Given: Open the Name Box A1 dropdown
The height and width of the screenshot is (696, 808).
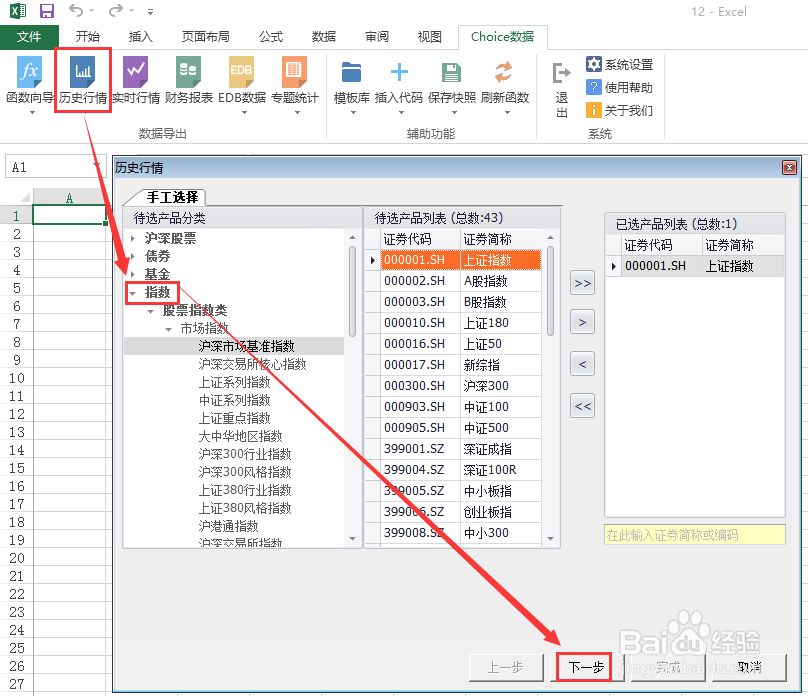Looking at the screenshot, I should [96, 166].
